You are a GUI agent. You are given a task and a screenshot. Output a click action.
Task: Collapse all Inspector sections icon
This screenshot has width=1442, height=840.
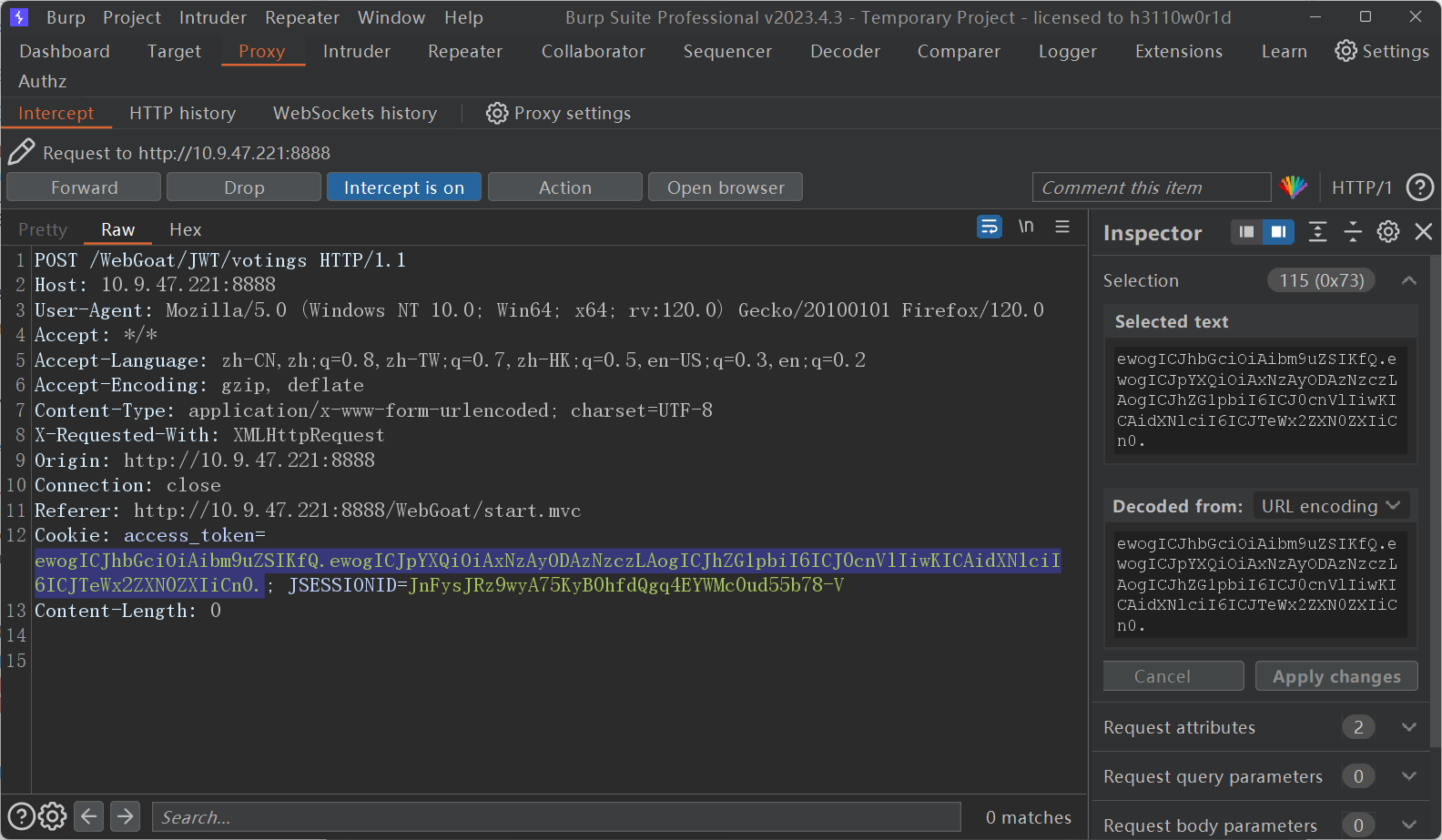1353,232
